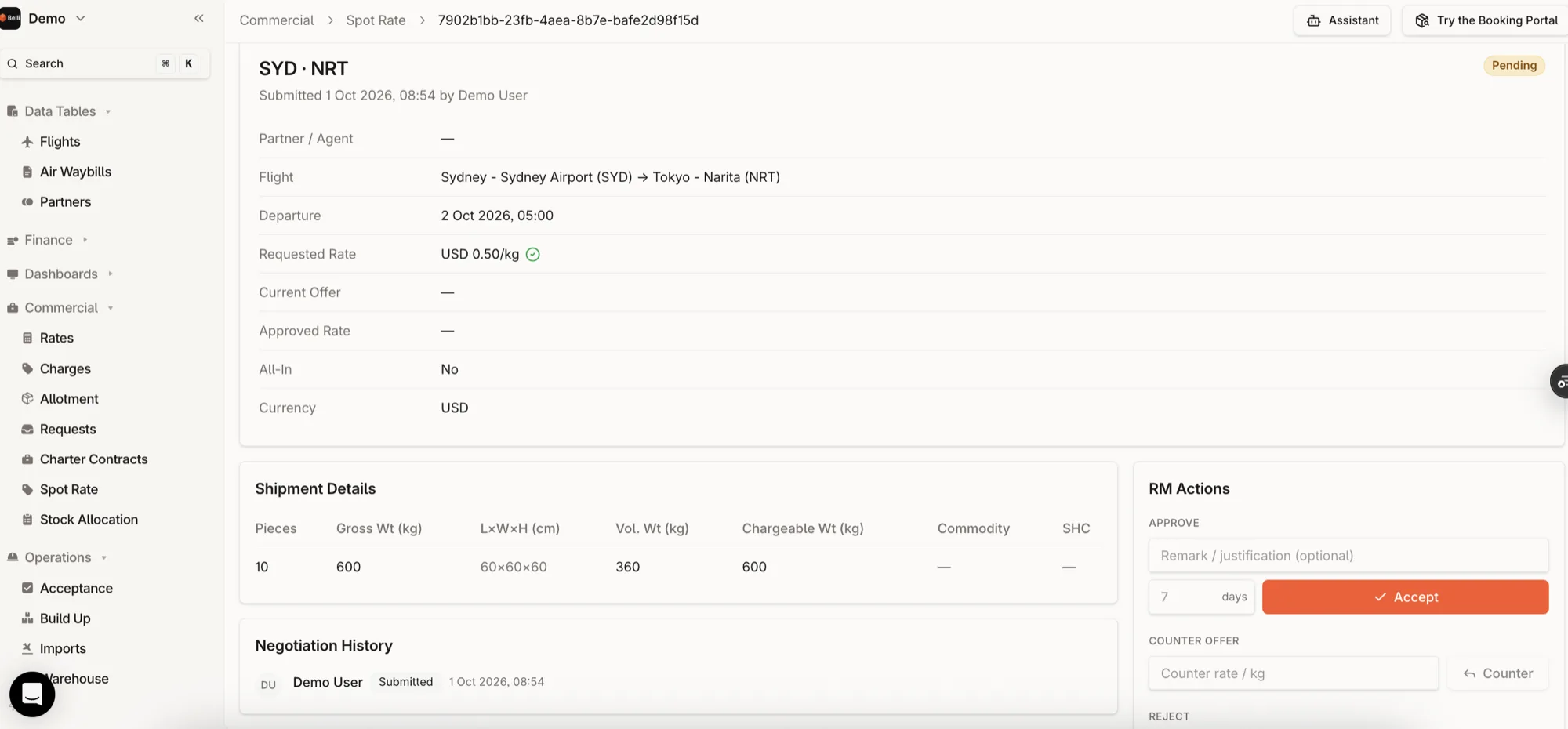Click the Allotment cube icon
Image resolution: width=1568 pixels, height=729 pixels.
coord(27,399)
